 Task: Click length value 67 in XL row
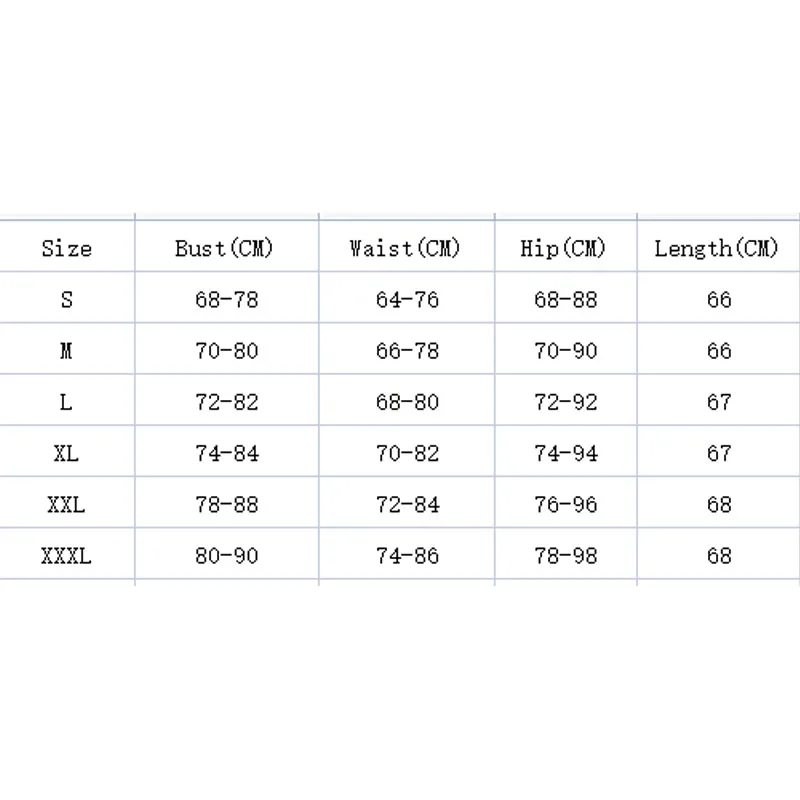pyautogui.click(x=719, y=453)
